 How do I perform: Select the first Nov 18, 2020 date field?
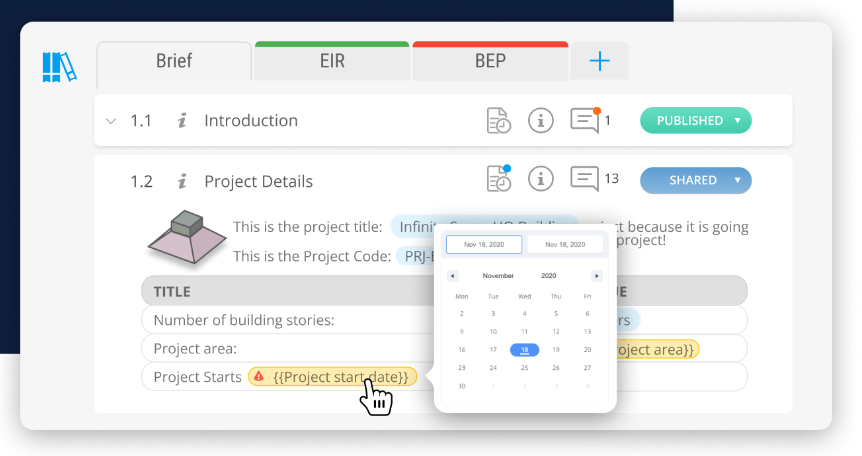coord(484,244)
